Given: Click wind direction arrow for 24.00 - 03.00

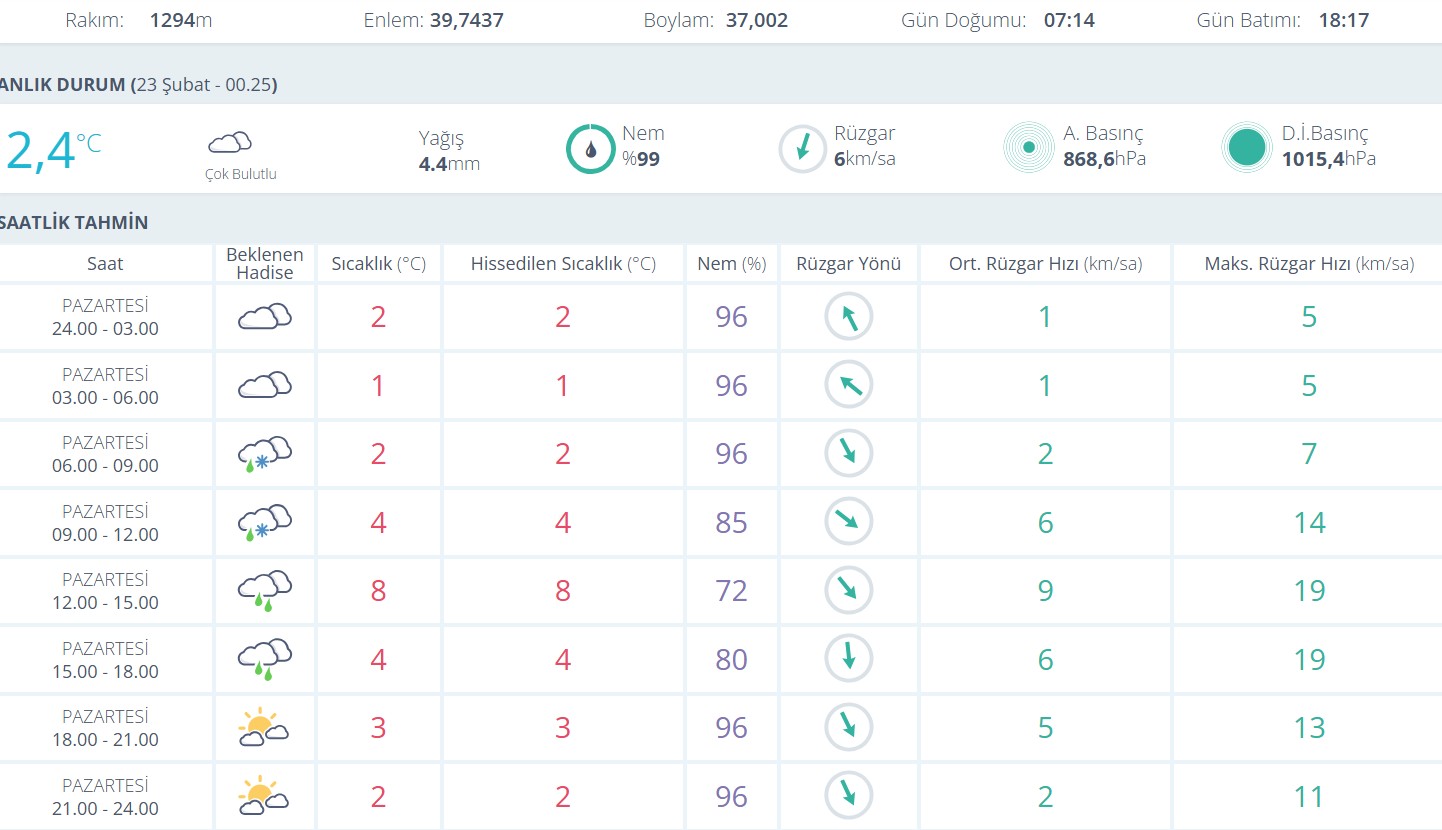Looking at the screenshot, I should click(x=848, y=317).
